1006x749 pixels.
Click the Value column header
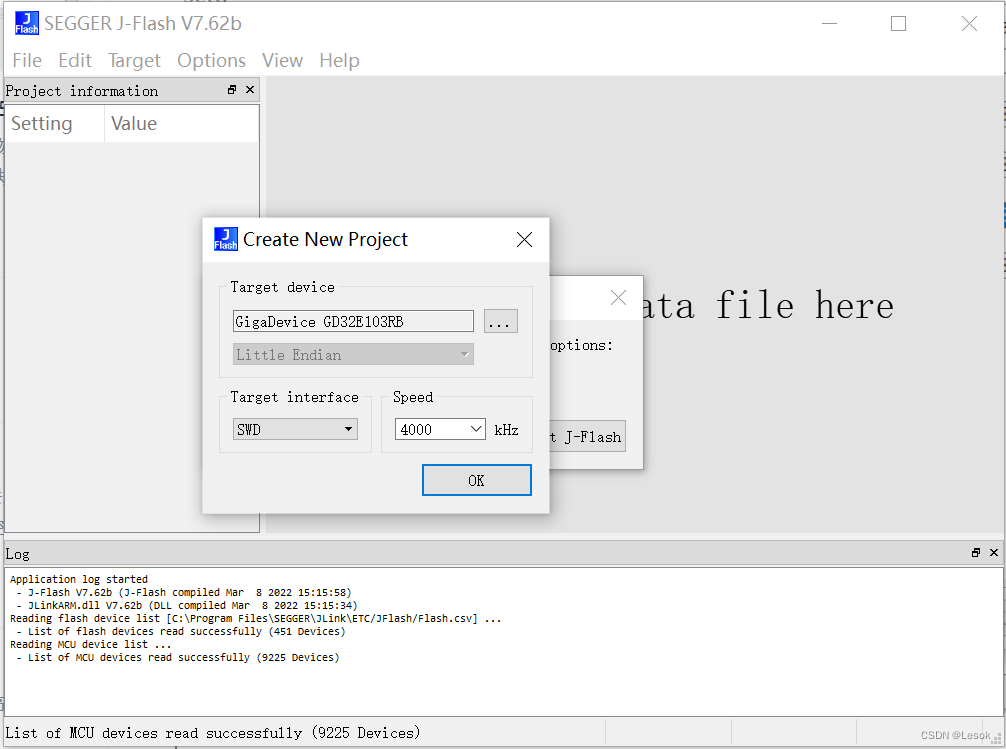point(182,123)
